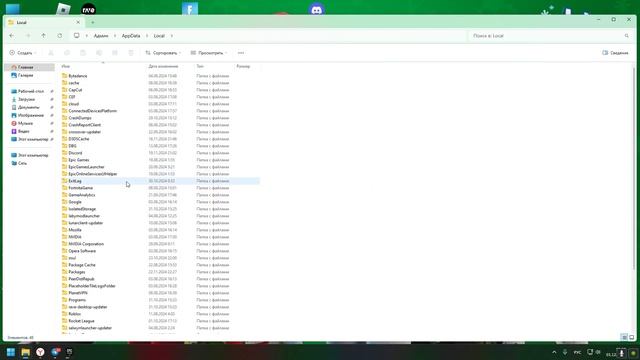Viewport: 640px width, 360px height.
Task: Select the Rocket League folder
Action: 81,321
